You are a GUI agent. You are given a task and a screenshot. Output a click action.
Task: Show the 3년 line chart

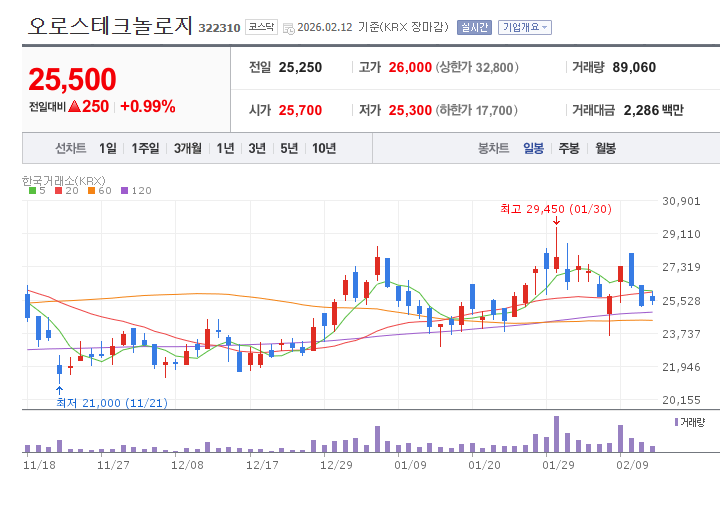(x=257, y=148)
